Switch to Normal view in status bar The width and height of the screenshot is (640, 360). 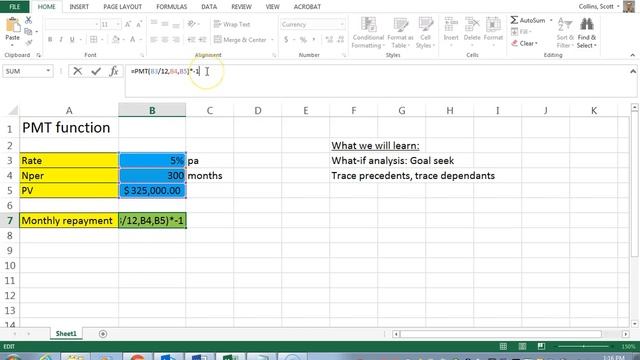coord(503,346)
